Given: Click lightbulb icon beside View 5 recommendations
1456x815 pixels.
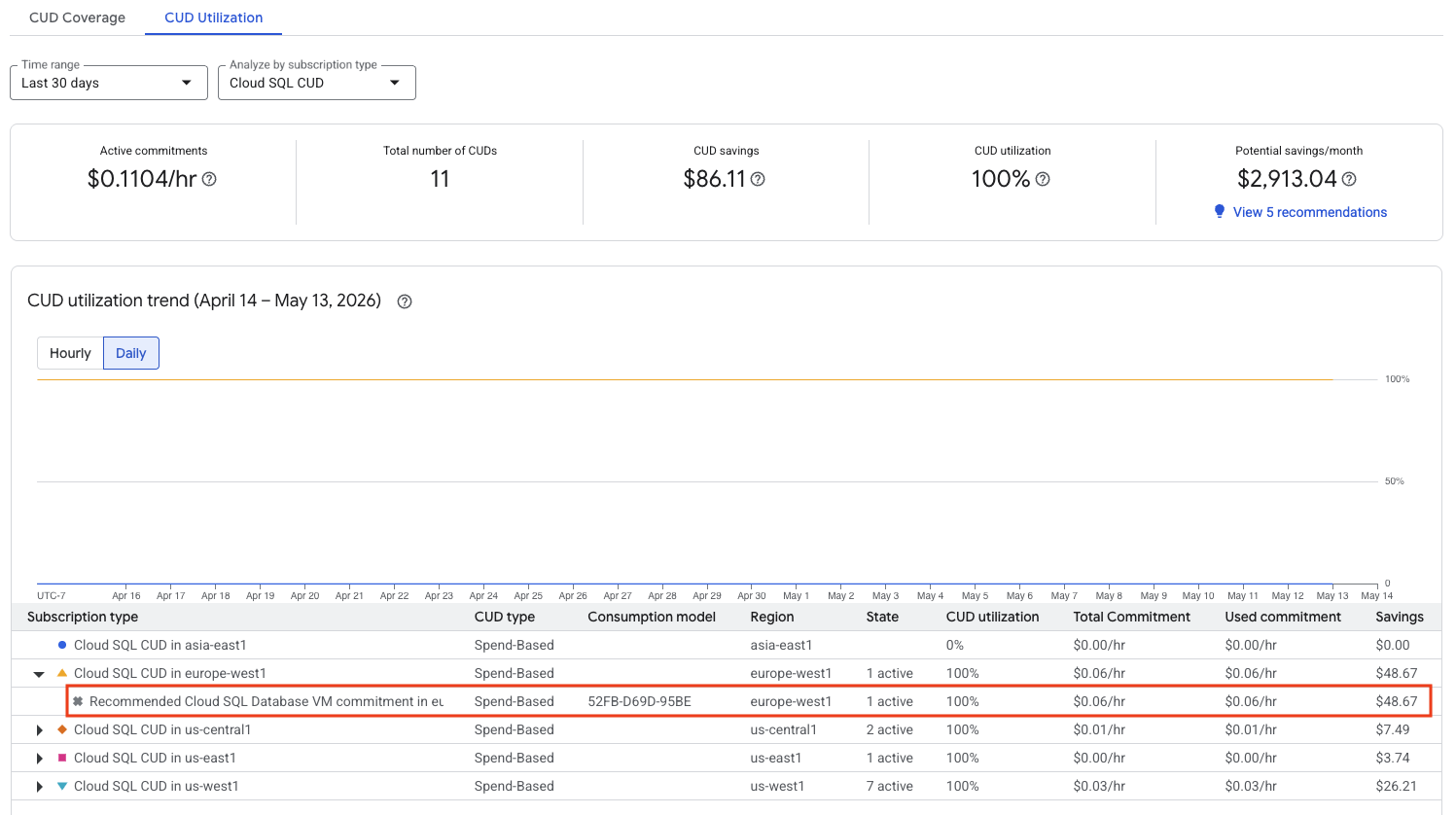Looking at the screenshot, I should pos(1220,211).
